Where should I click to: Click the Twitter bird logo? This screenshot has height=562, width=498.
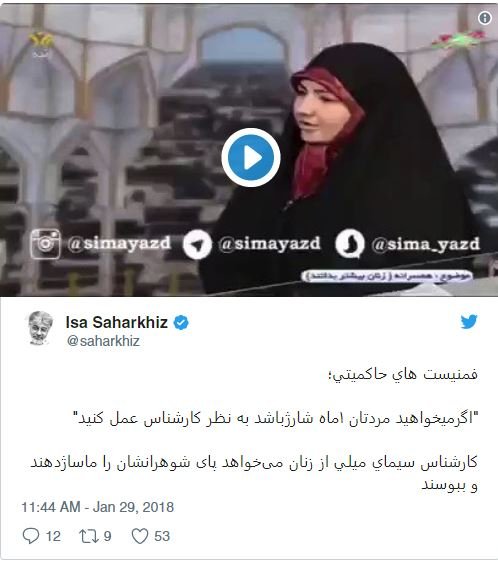pyautogui.click(x=469, y=322)
